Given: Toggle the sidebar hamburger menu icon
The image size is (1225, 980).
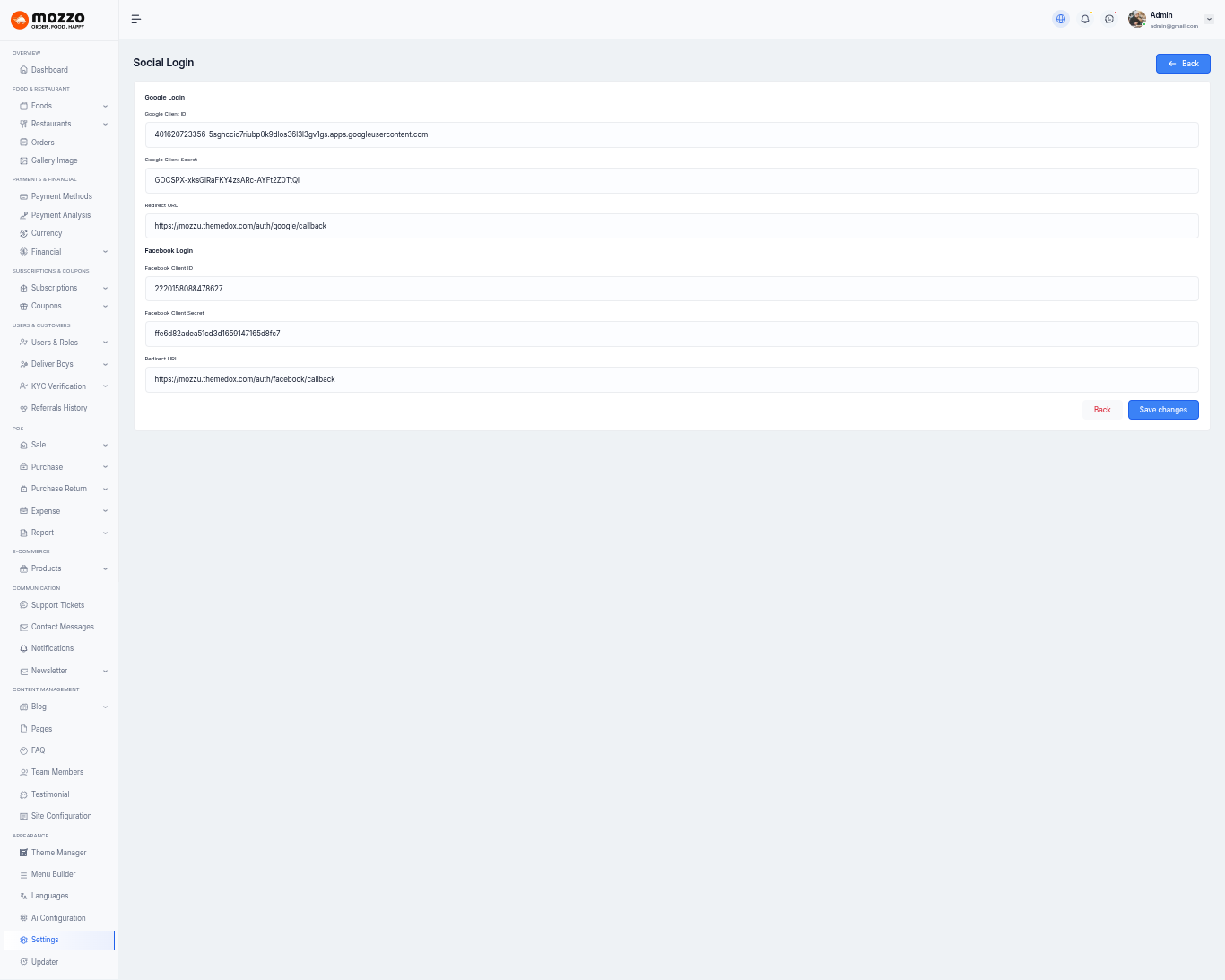Looking at the screenshot, I should 136,19.
